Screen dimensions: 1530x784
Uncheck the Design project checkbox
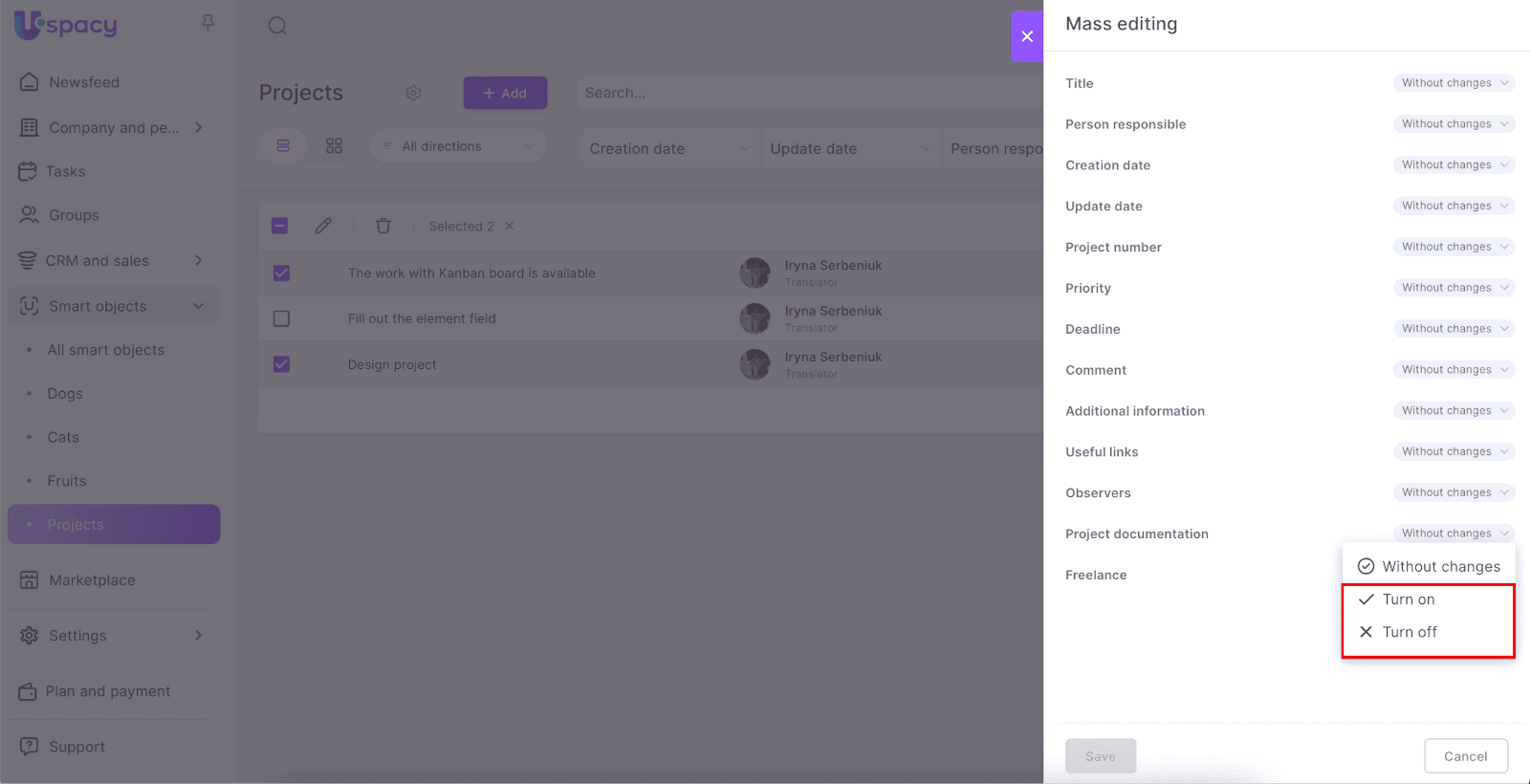click(x=281, y=364)
